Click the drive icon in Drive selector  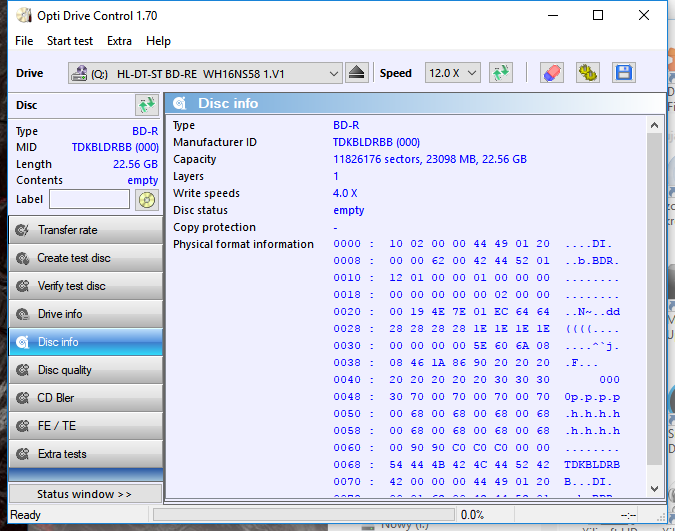coord(79,73)
